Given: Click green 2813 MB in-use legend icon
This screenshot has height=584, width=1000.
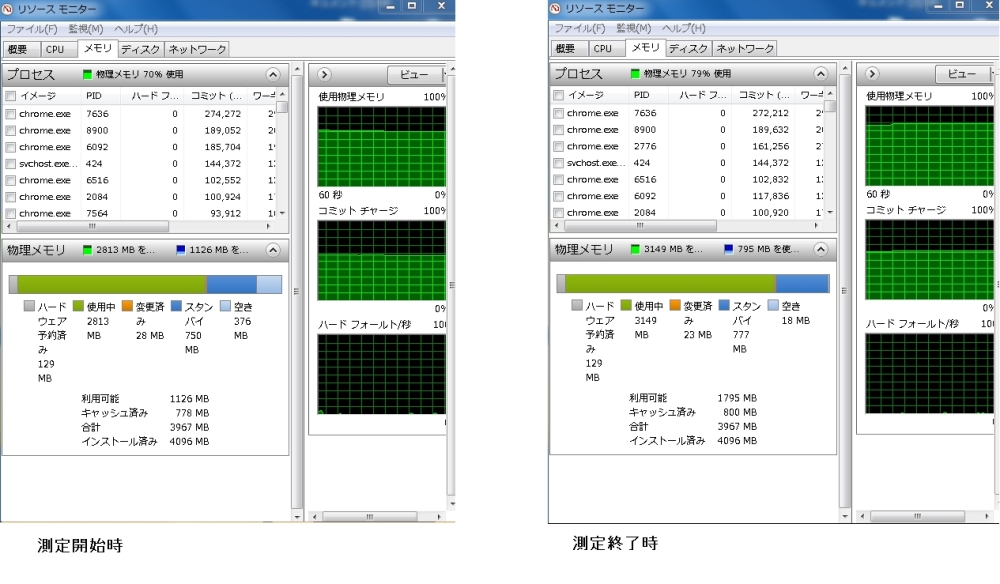Looking at the screenshot, I should click(88, 250).
